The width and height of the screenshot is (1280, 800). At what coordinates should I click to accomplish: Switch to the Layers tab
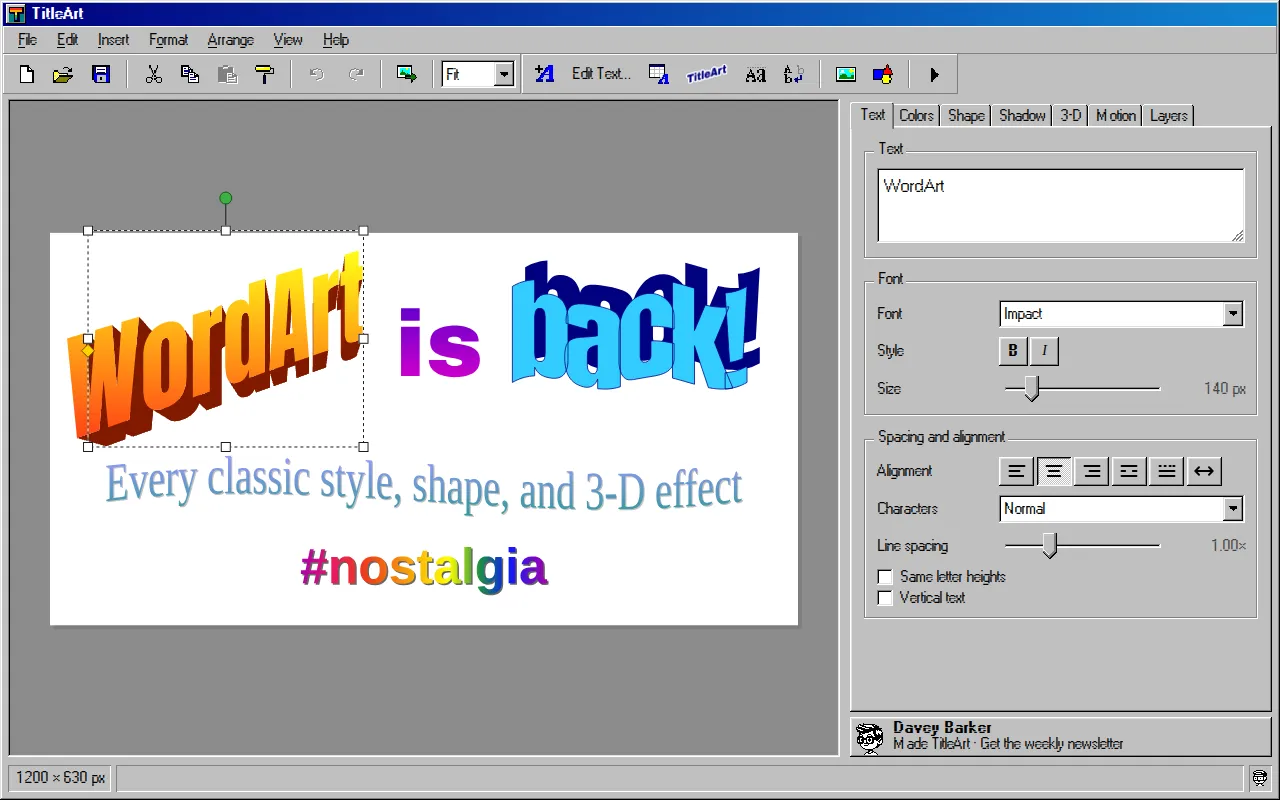click(1168, 116)
